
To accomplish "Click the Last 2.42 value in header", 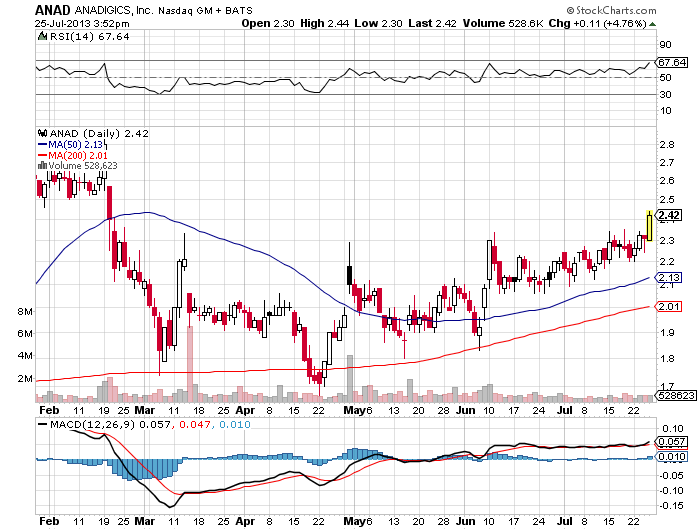I will click(x=433, y=23).
